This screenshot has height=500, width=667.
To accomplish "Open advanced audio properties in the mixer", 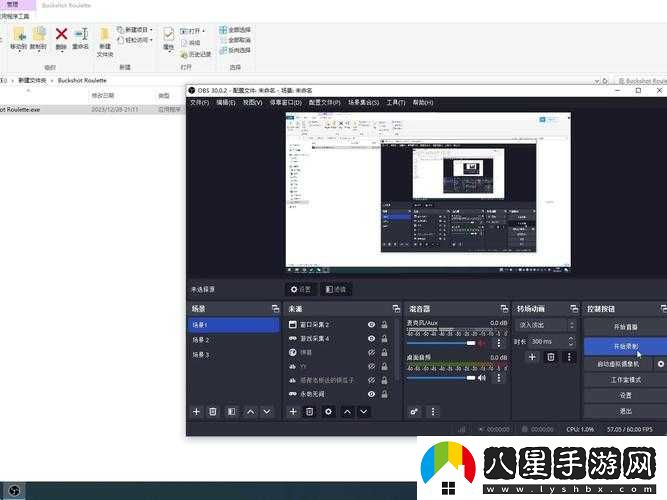I will pos(414,411).
